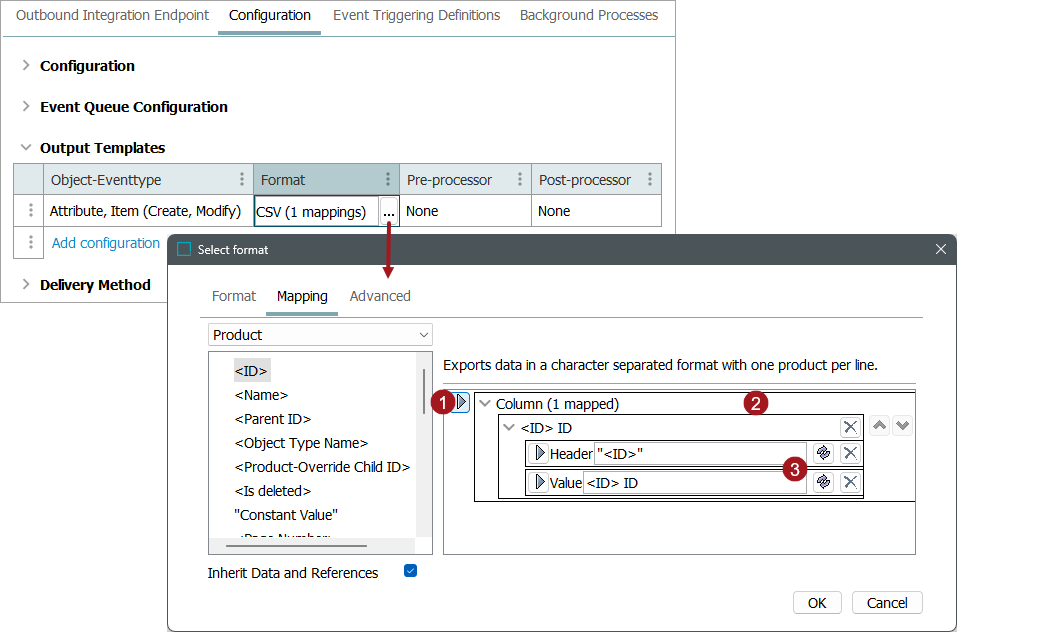Toggle Inherit Data and References checkbox
This screenshot has width=1057, height=632.
pos(410,571)
